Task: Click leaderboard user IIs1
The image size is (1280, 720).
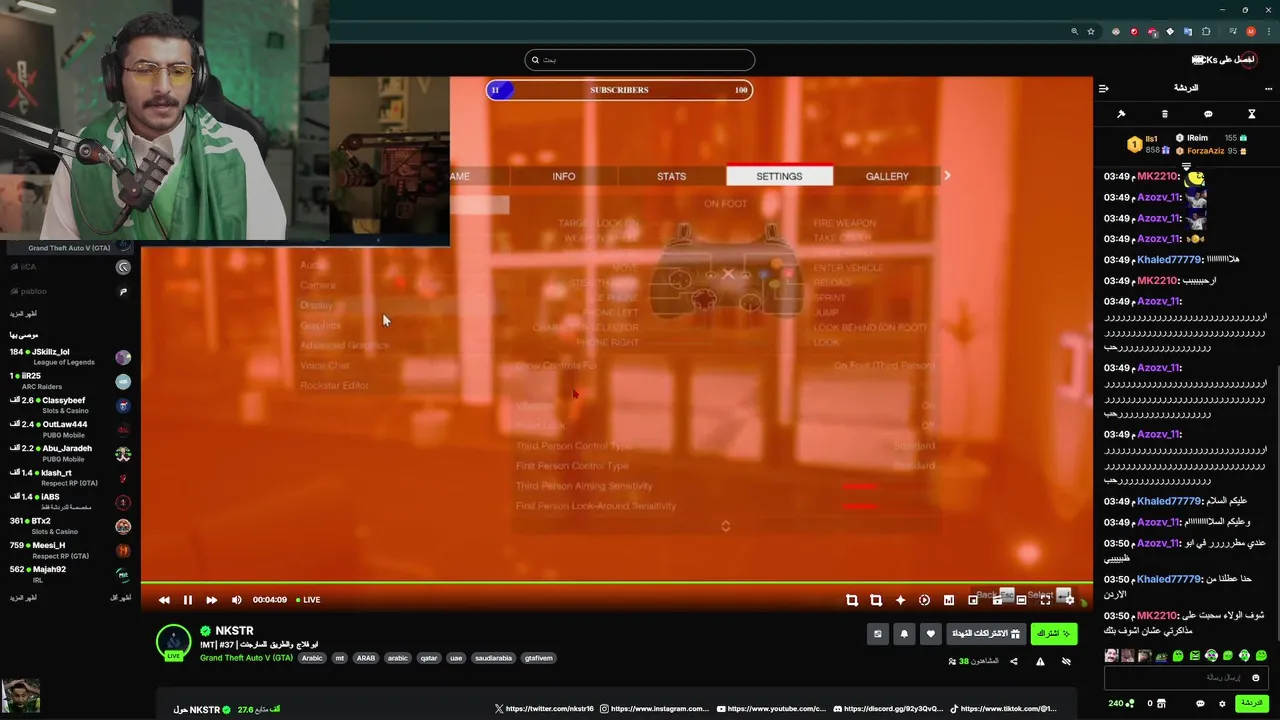Action: coord(1152,139)
